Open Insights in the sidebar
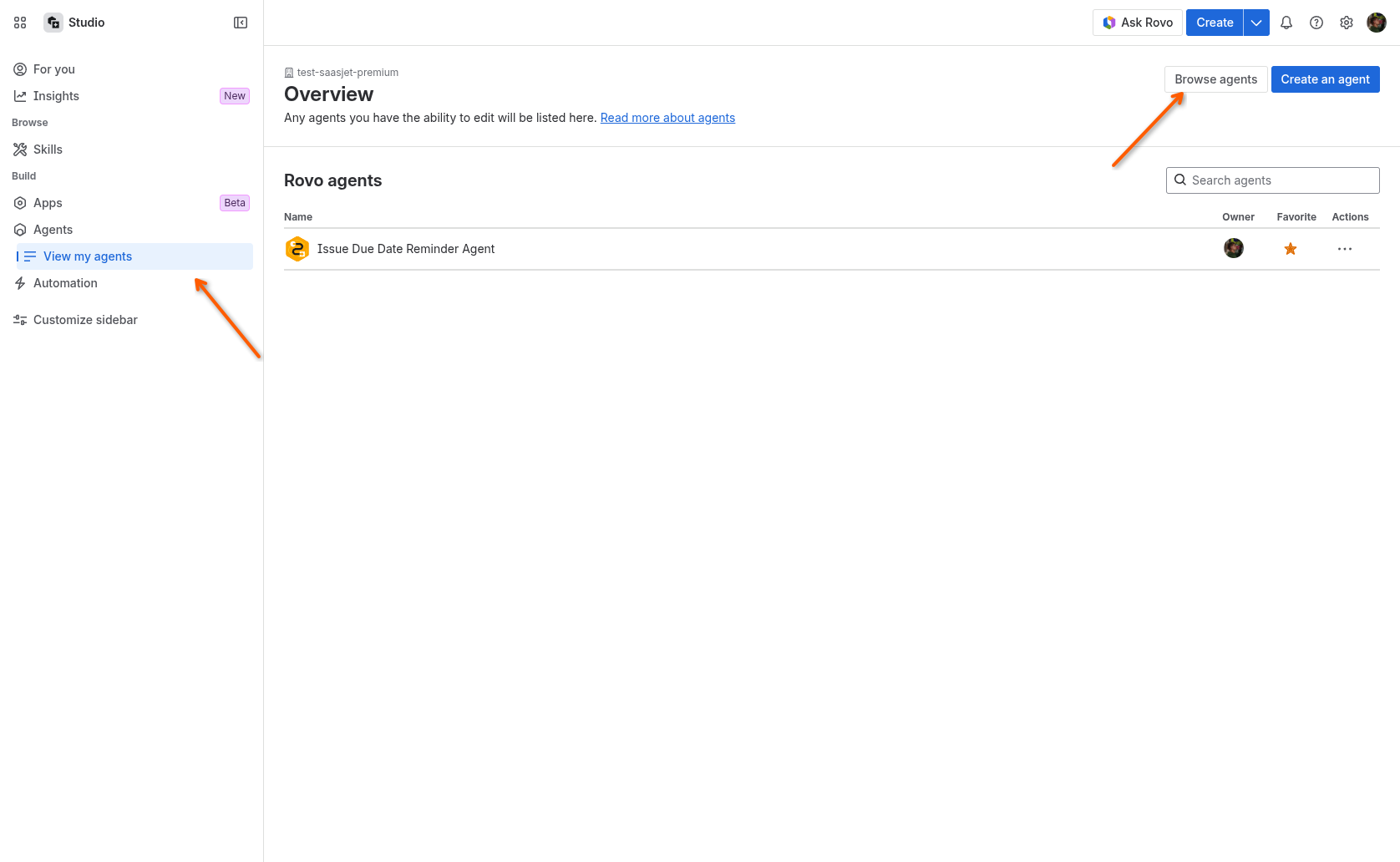 pos(56,96)
